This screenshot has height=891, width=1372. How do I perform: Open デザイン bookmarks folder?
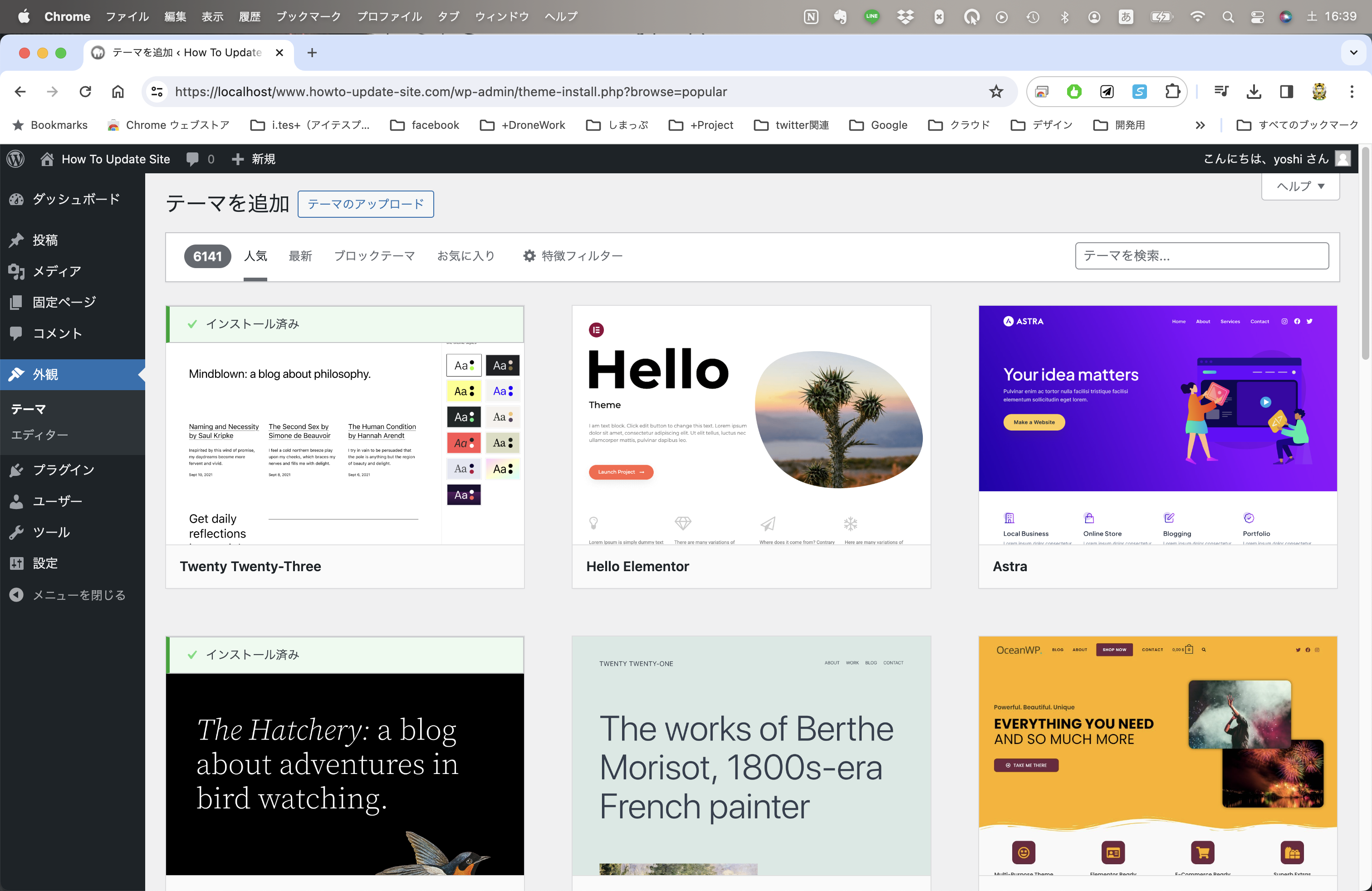(1041, 125)
